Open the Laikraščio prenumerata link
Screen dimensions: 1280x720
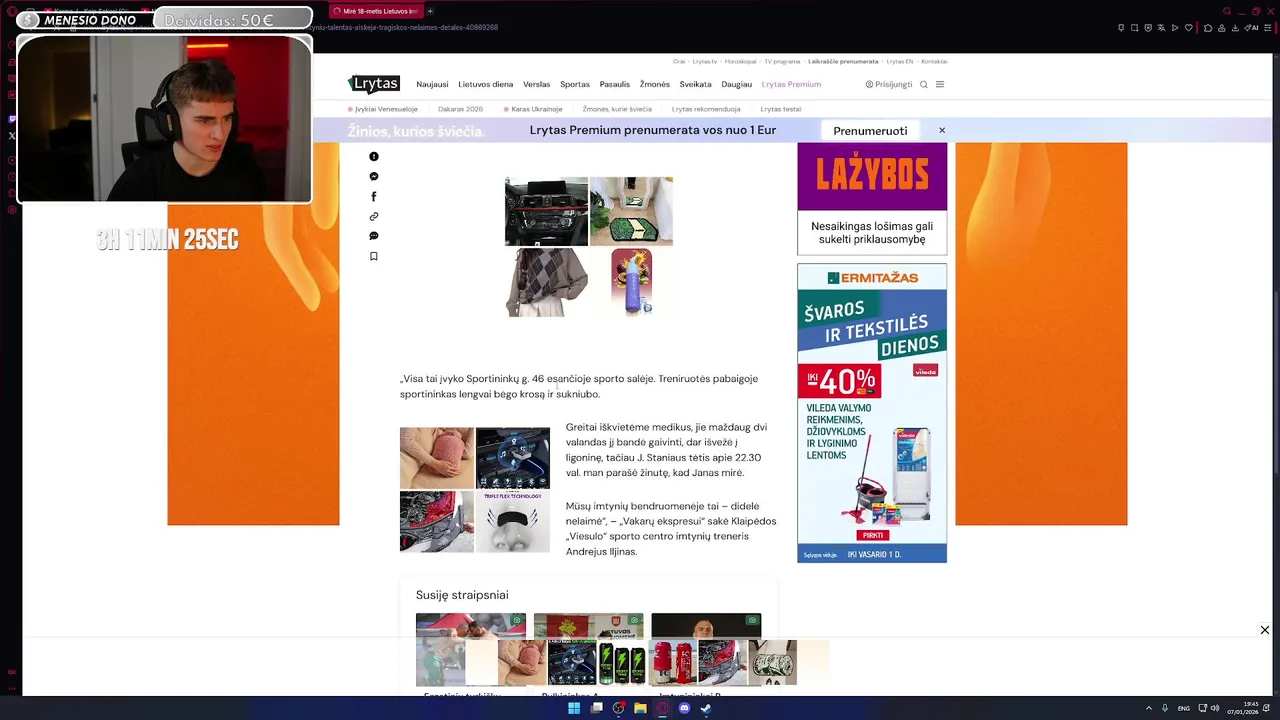(843, 62)
